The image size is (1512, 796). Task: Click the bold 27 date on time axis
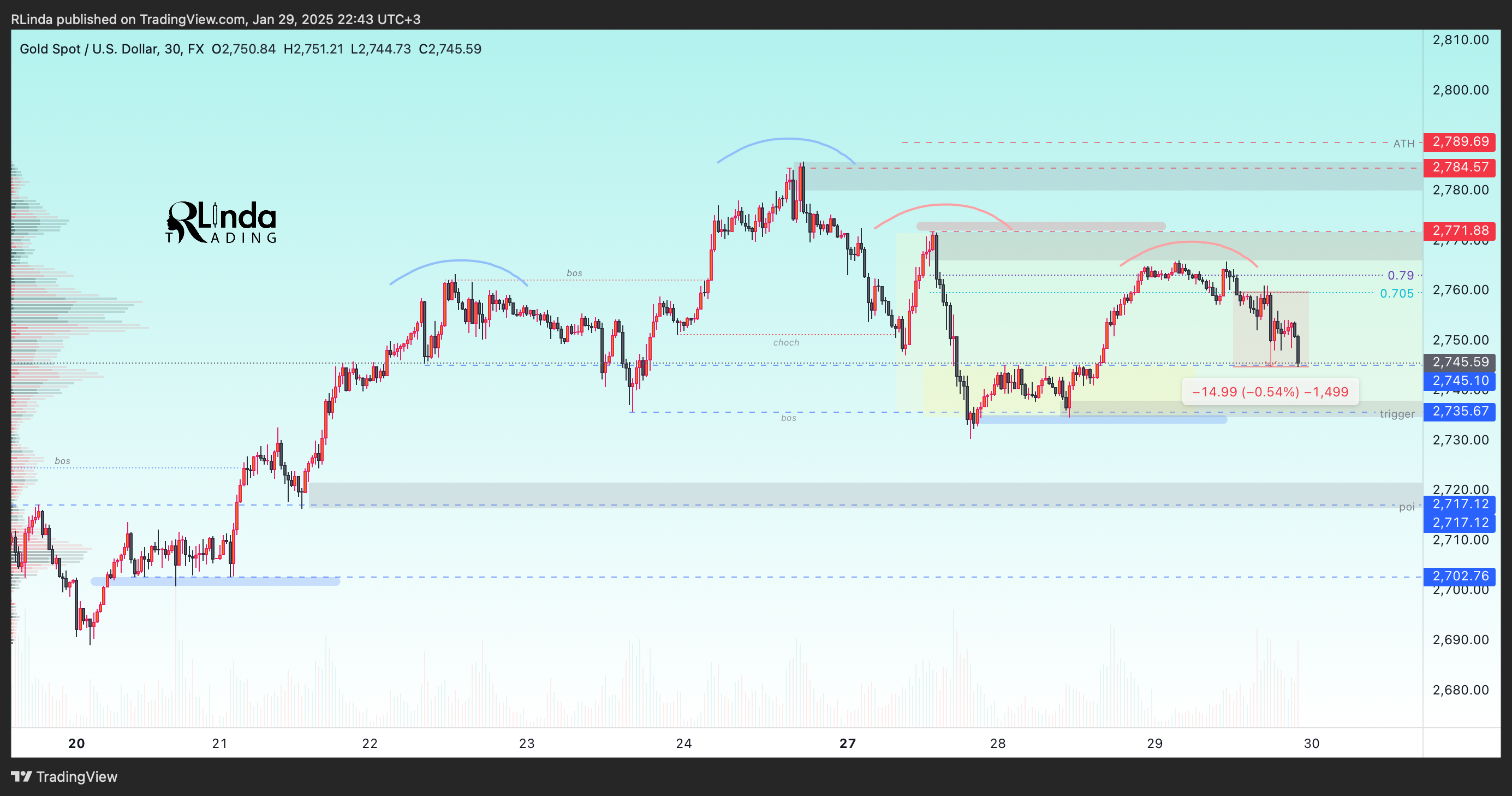click(x=848, y=743)
